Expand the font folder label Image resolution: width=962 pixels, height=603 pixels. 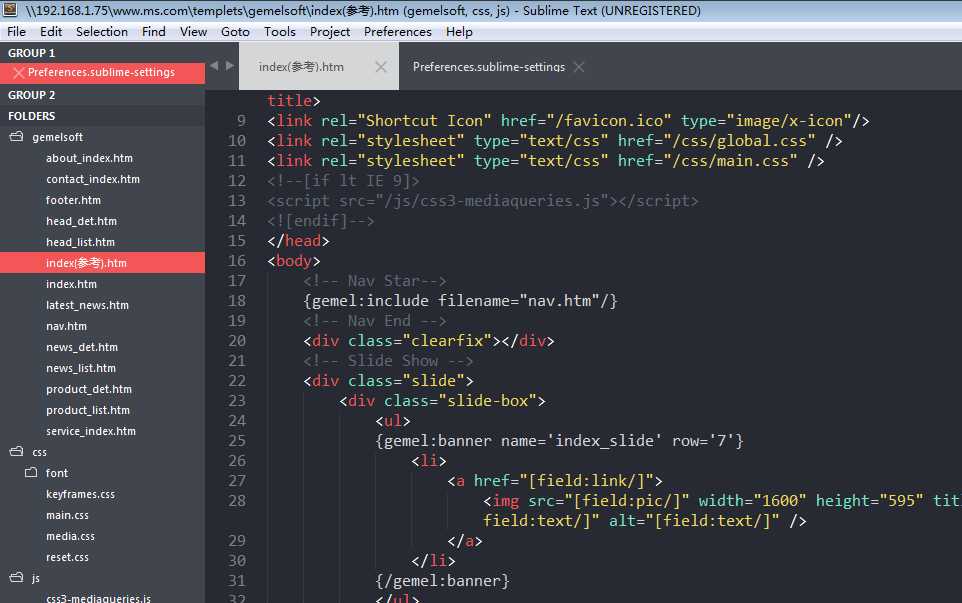(56, 473)
